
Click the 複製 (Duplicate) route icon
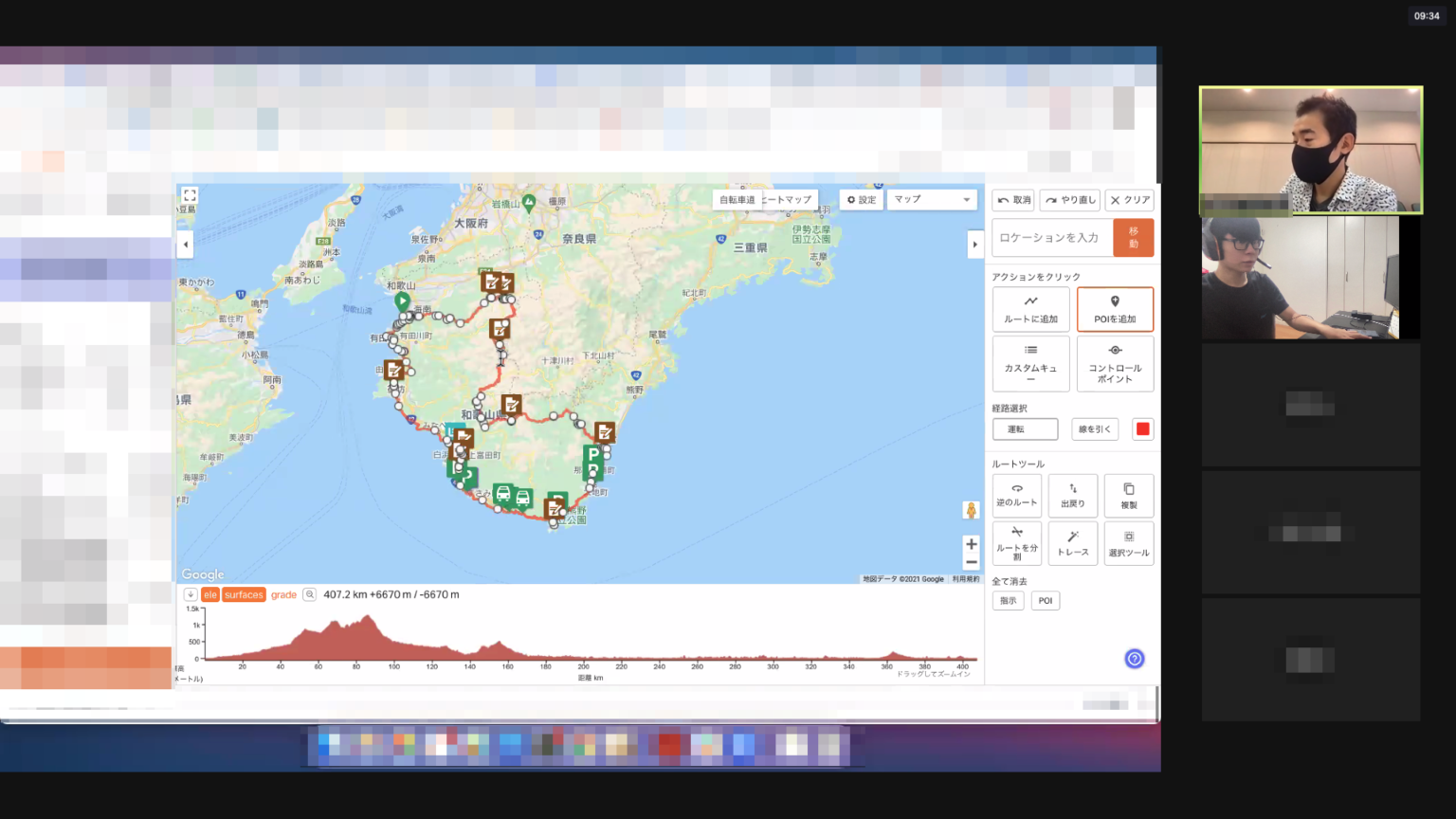click(x=1128, y=495)
